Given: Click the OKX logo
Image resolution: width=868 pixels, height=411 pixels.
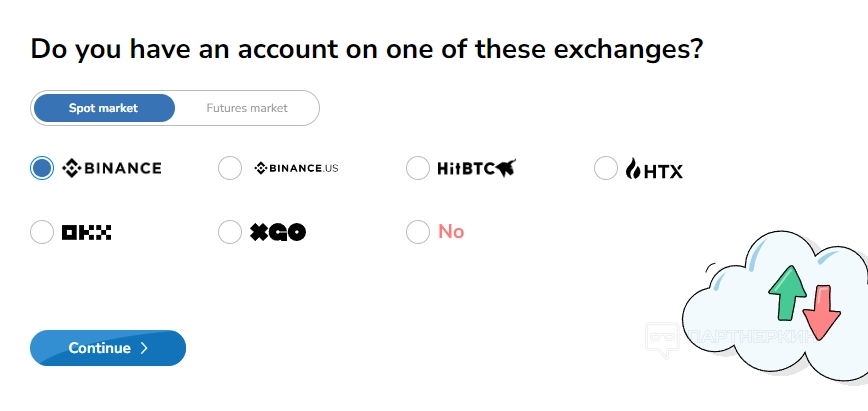Looking at the screenshot, I should pos(86,232).
